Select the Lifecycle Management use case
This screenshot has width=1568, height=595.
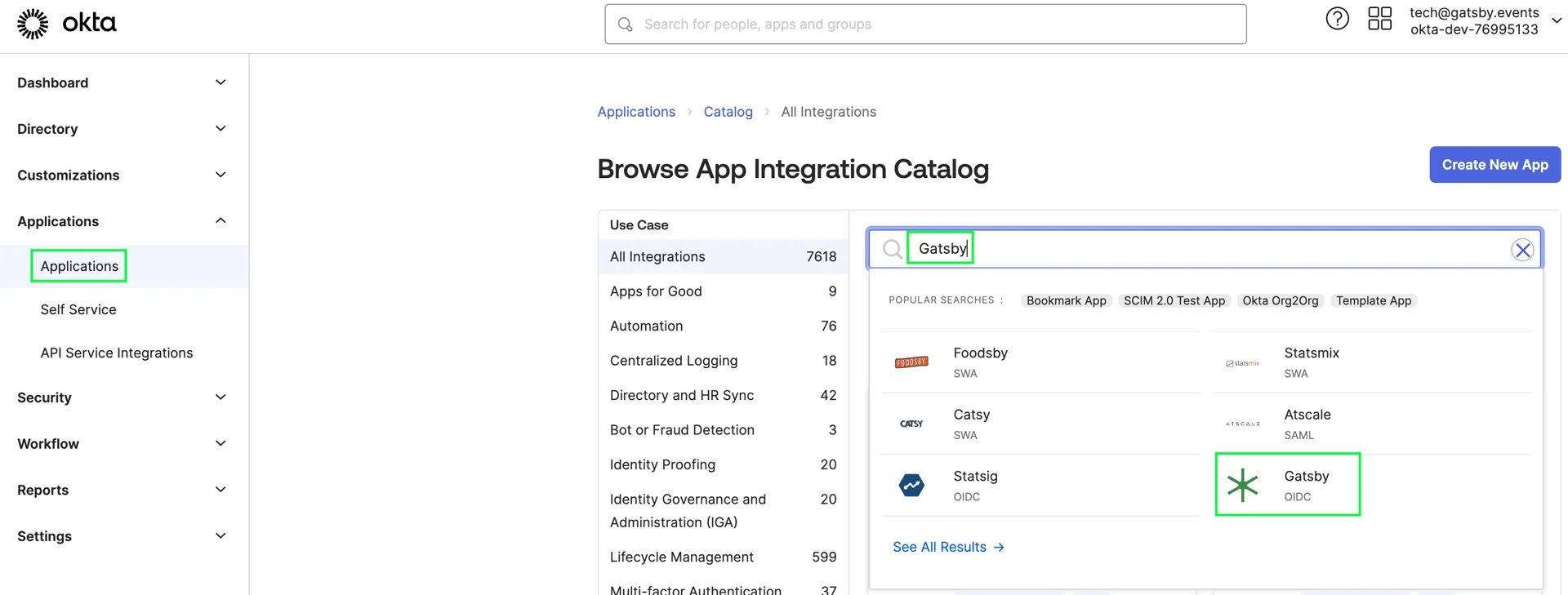(x=724, y=557)
